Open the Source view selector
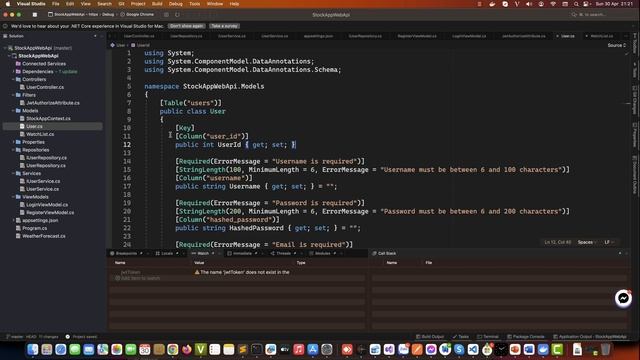Image resolution: width=640 pixels, height=360 pixels. [616, 45]
